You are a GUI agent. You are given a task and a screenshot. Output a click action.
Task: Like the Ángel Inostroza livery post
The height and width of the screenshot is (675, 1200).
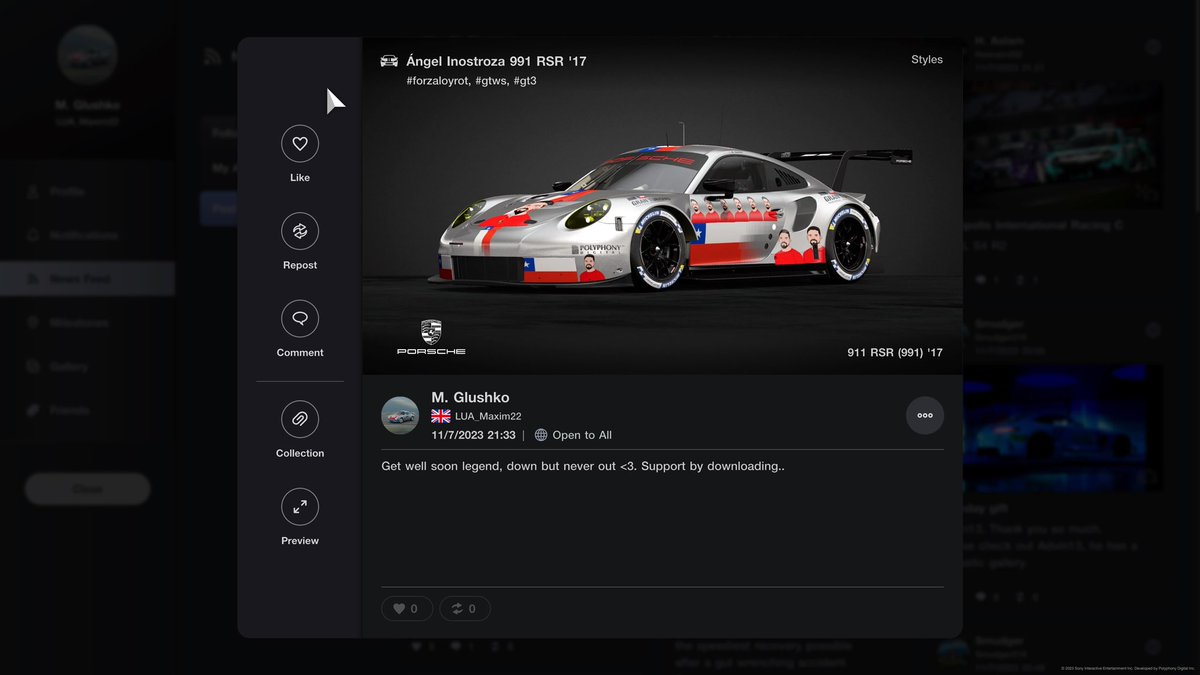300,144
